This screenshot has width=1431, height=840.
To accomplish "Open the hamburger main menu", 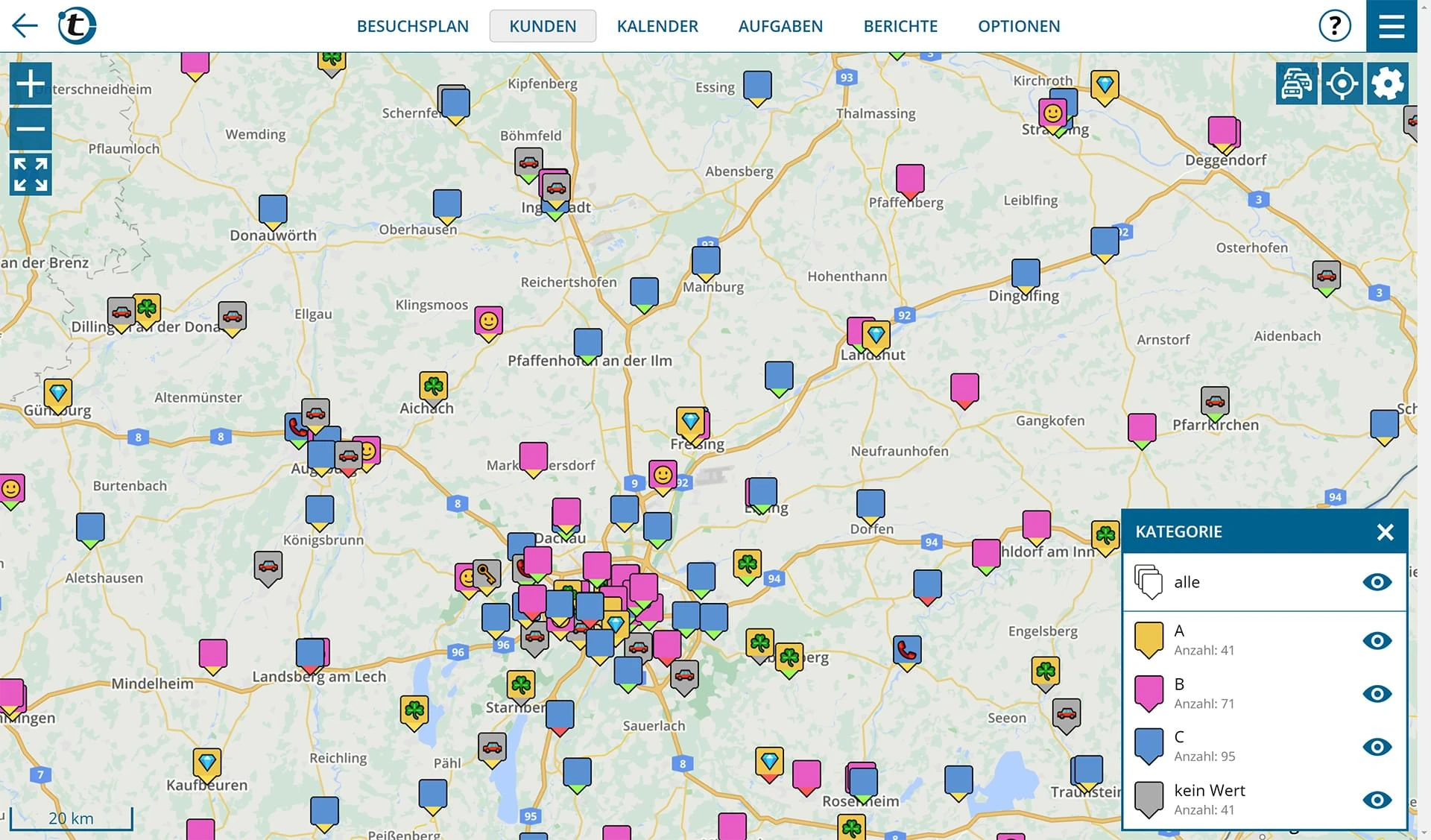I will click(x=1391, y=26).
